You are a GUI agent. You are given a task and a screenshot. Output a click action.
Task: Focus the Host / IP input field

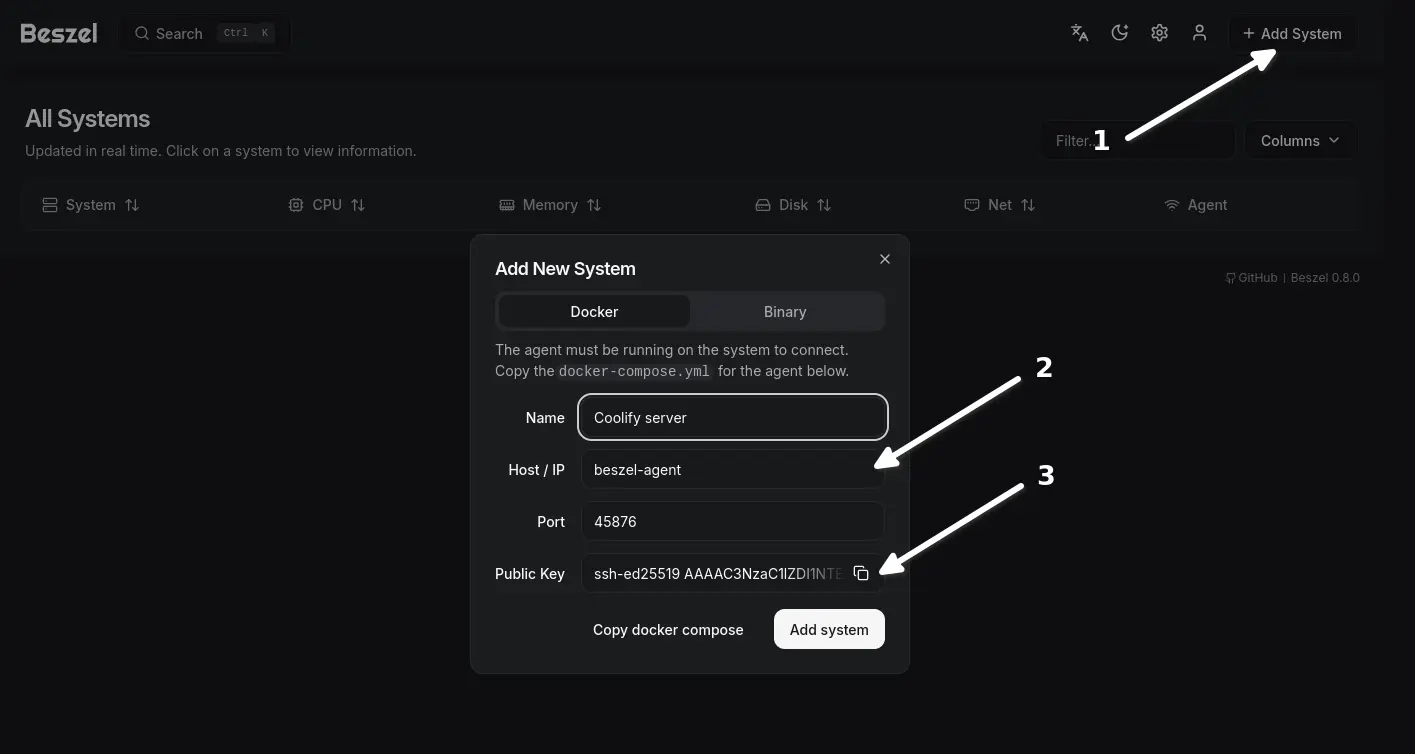tap(732, 469)
